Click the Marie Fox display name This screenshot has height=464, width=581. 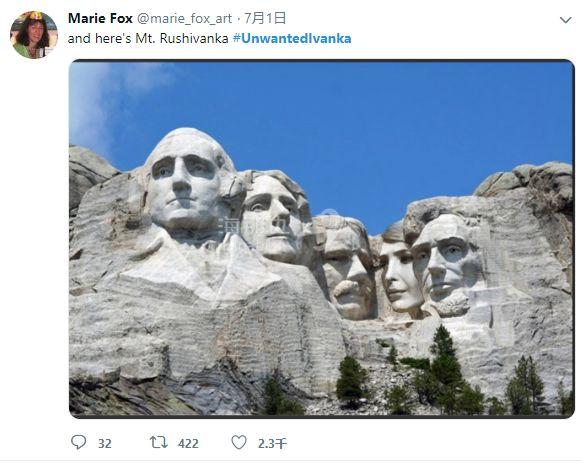100,18
